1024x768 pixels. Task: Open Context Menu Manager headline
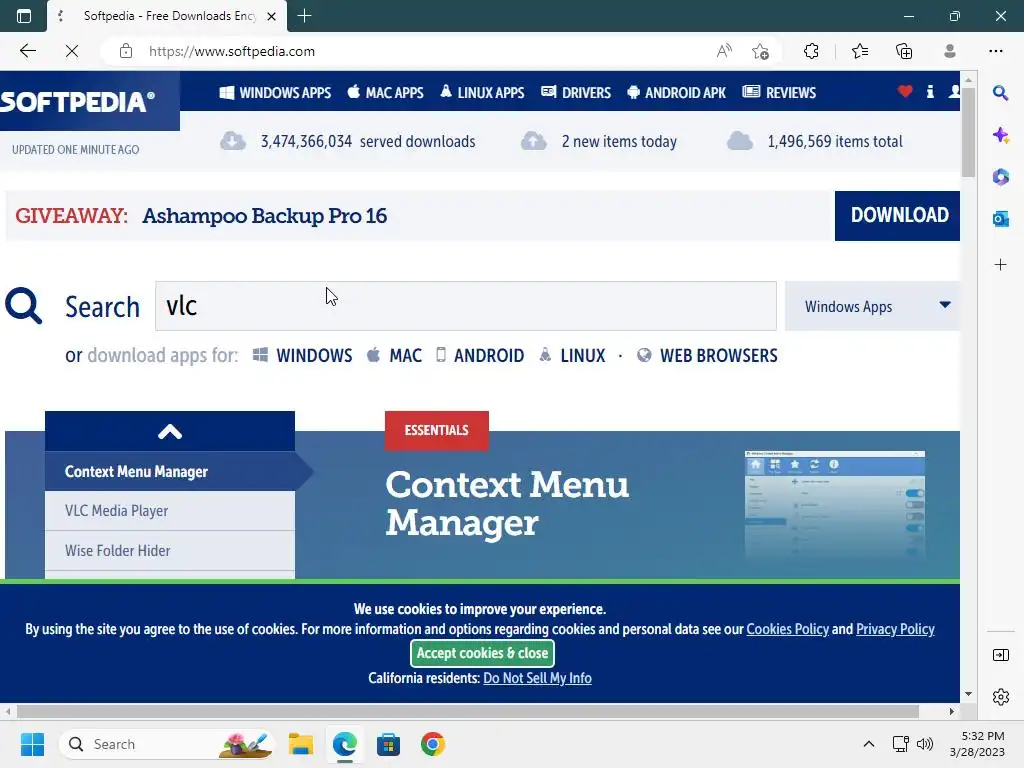tap(507, 504)
